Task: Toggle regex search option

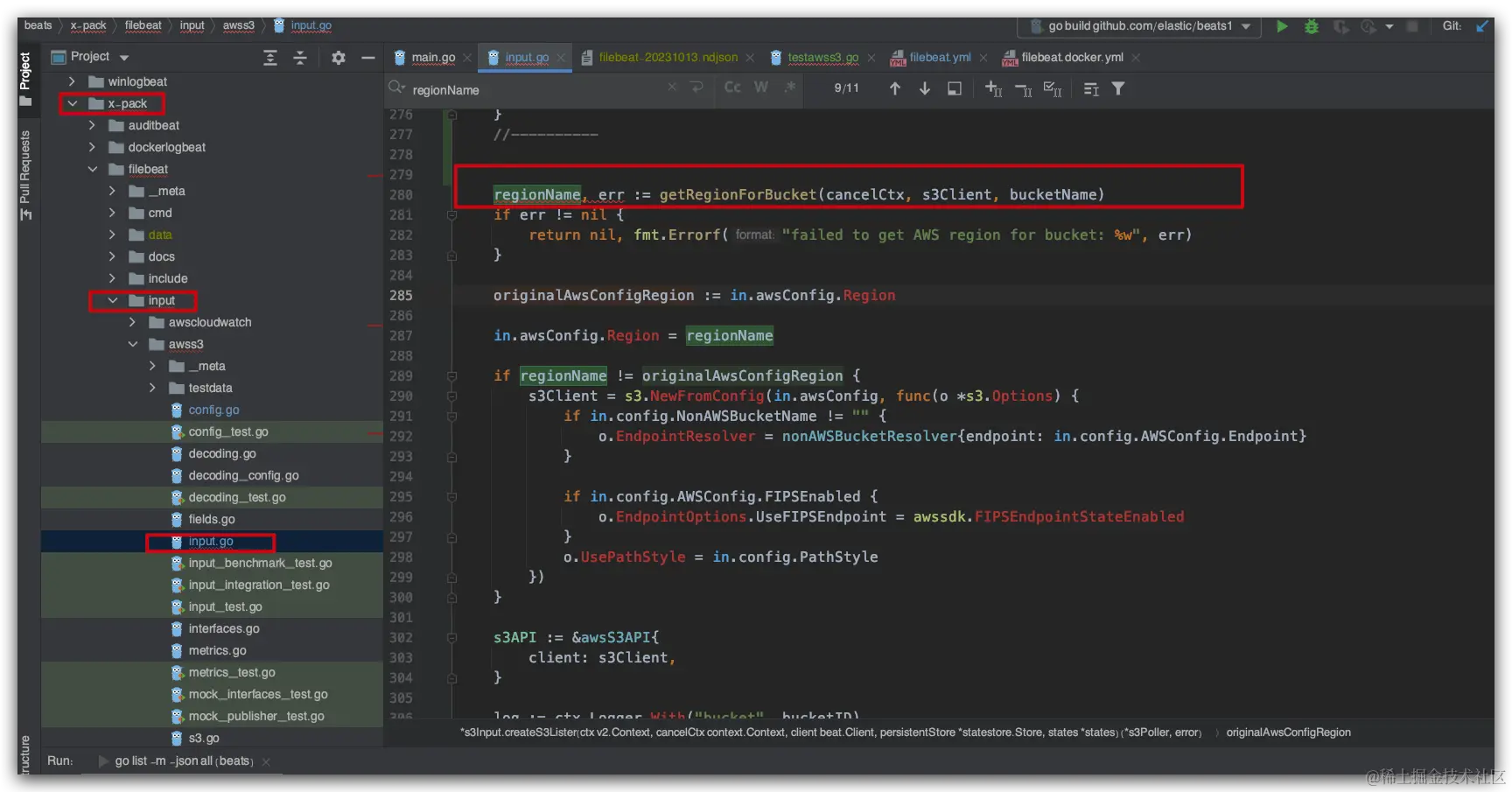Action: [x=790, y=88]
